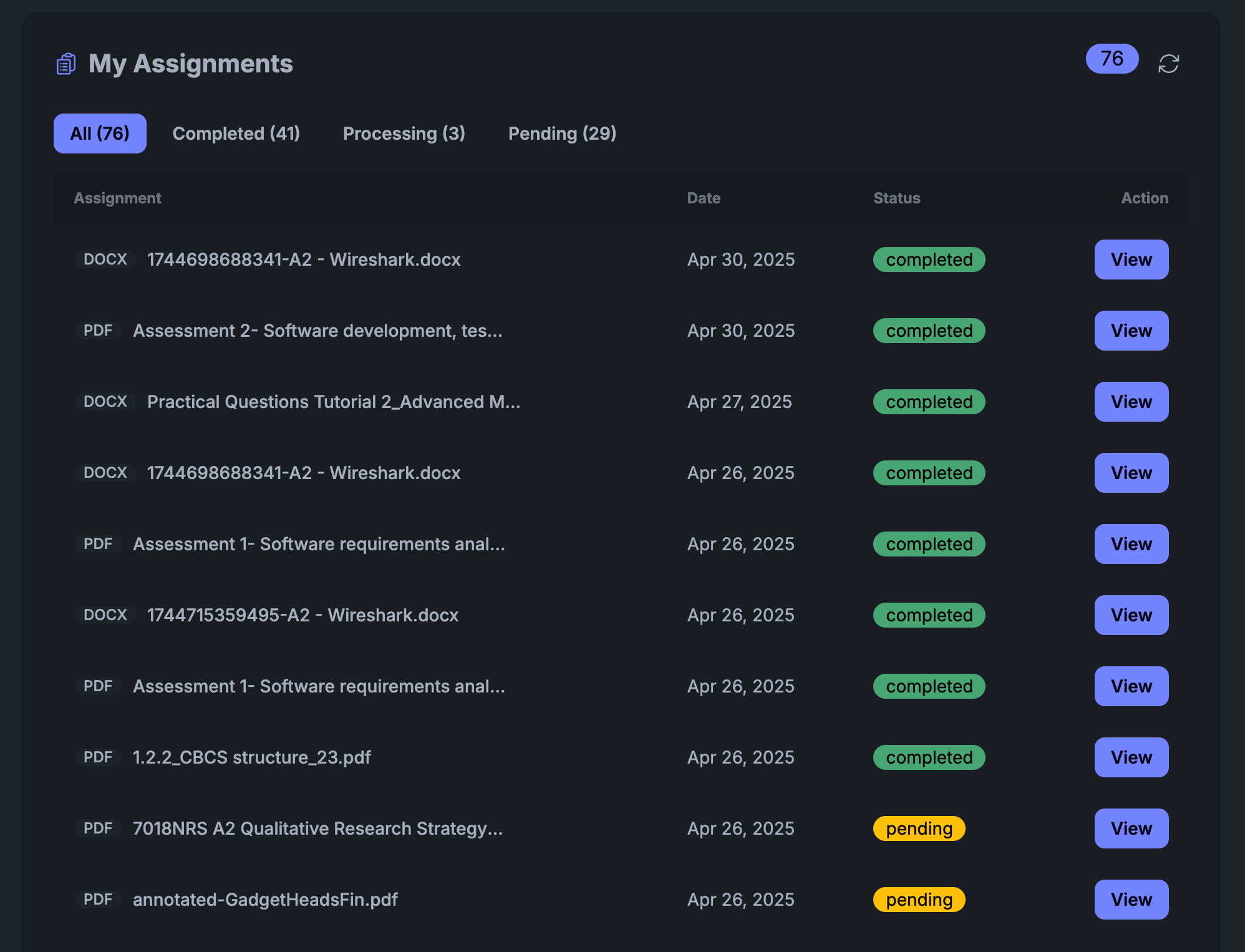View the first Wireshark.docx dated Apr 30
The width and height of the screenshot is (1245, 952).
(x=1131, y=260)
